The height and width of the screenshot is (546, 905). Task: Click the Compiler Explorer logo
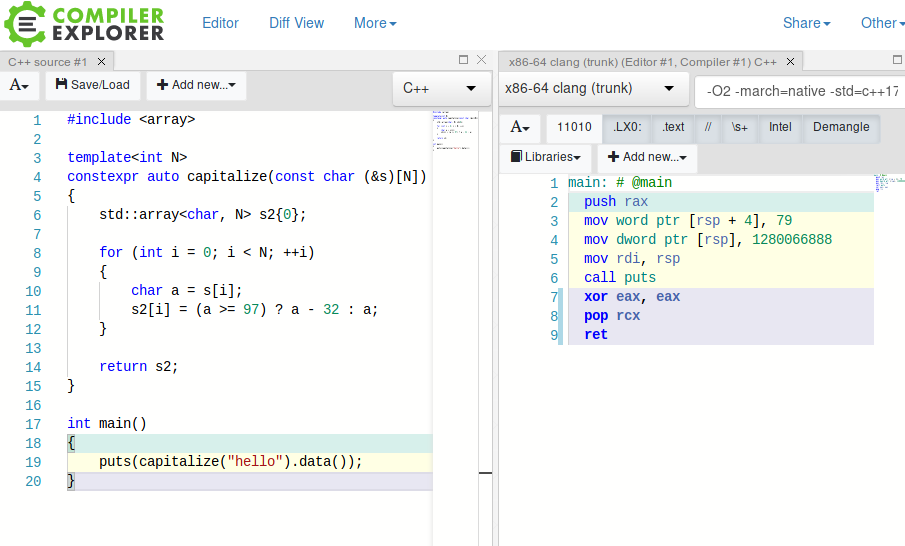click(84, 24)
